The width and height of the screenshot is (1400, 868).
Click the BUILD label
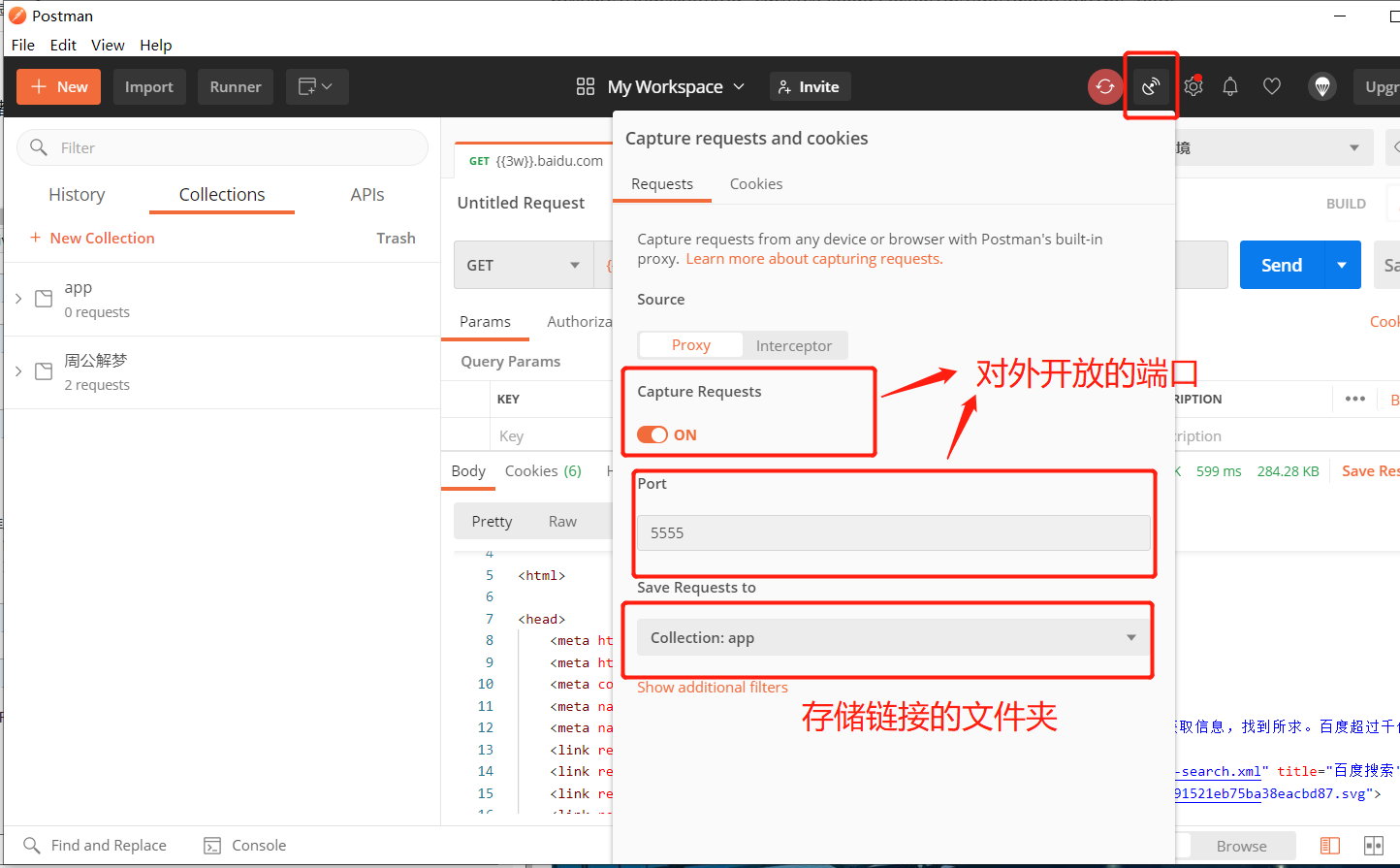pos(1346,204)
